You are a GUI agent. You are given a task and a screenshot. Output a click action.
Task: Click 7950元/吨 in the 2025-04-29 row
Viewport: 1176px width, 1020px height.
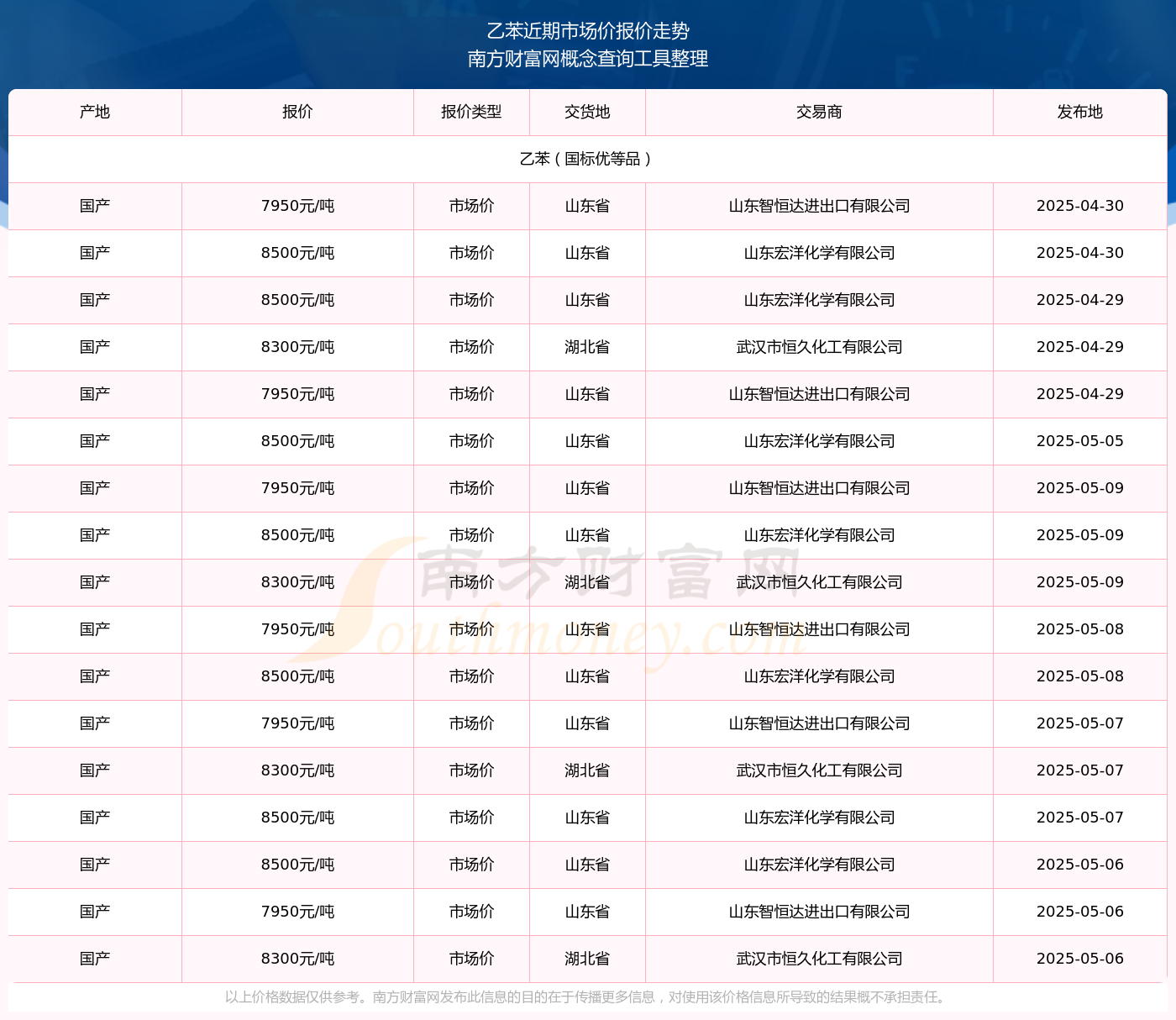(x=297, y=394)
